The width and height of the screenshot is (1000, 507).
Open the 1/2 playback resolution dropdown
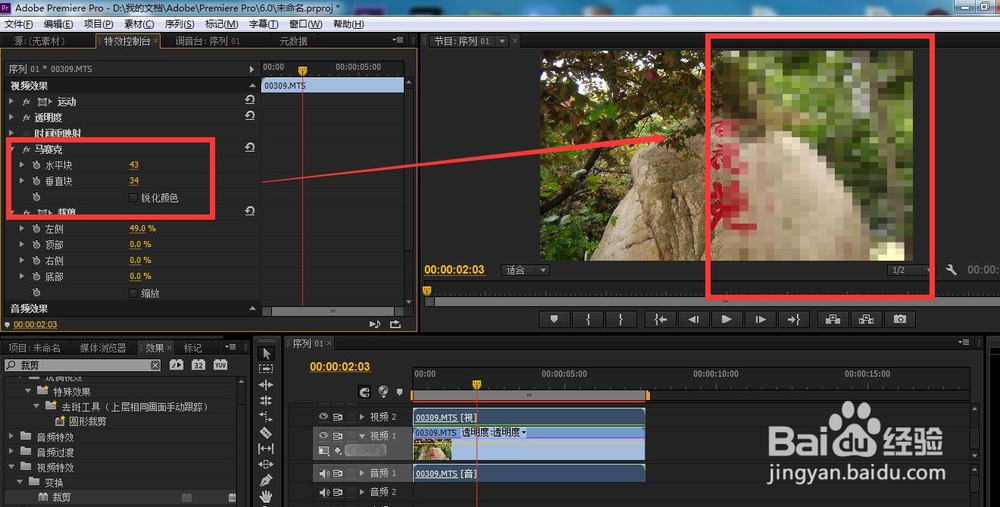pos(908,270)
